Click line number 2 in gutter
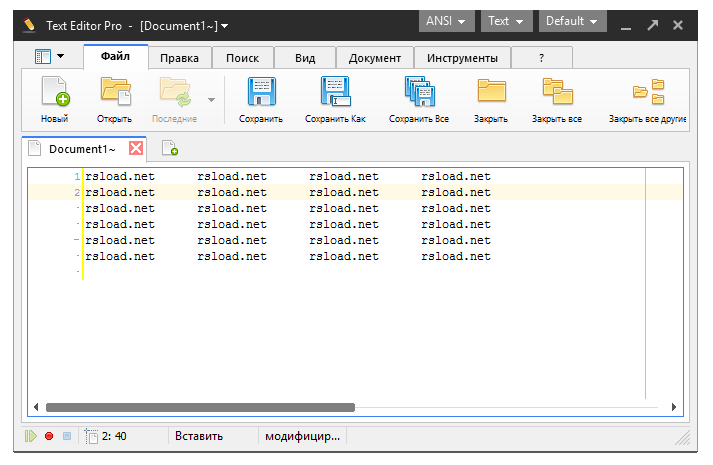Image resolution: width=713 pixels, height=465 pixels. pos(77,193)
